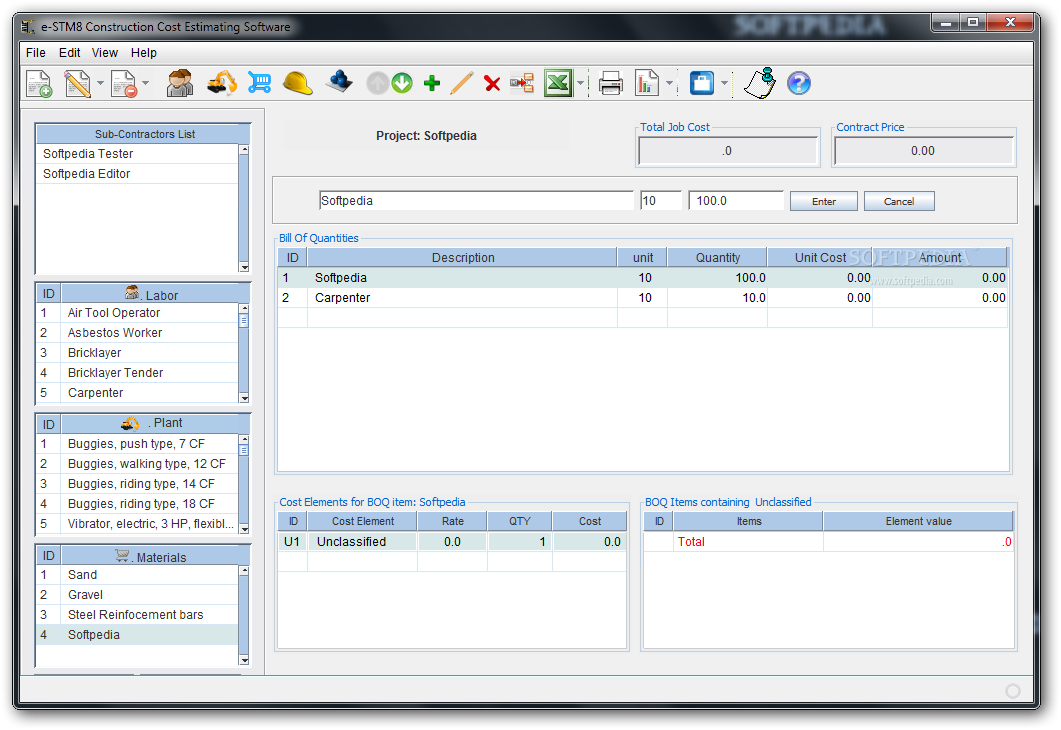
Task: Select Buggies, push type, 7 CF row
Action: (x=137, y=444)
